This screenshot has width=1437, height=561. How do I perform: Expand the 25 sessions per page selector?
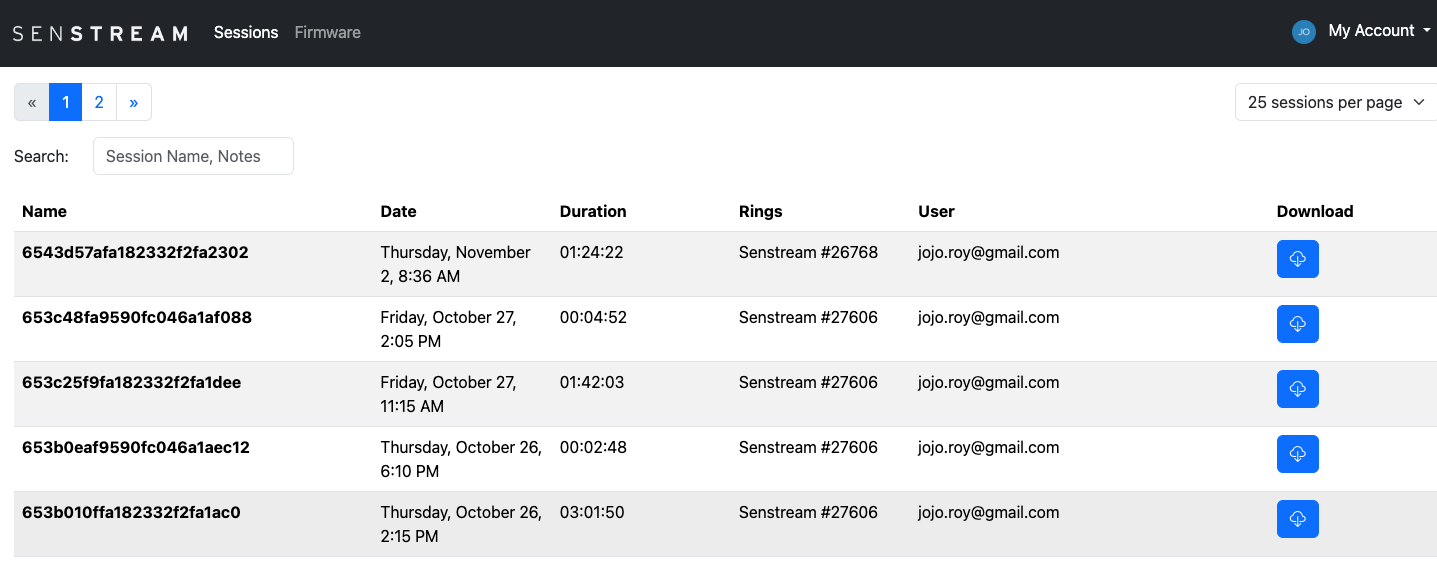point(1335,102)
